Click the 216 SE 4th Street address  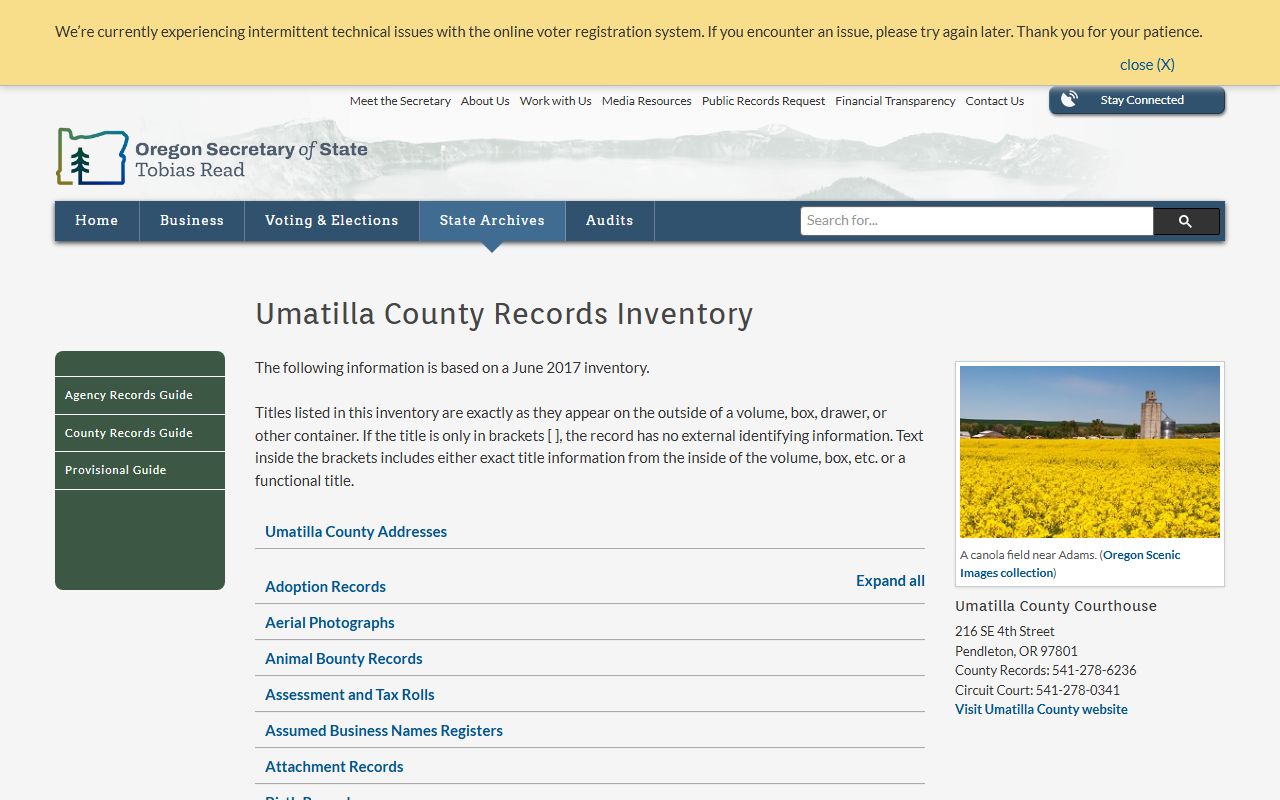pyautogui.click(x=1005, y=632)
